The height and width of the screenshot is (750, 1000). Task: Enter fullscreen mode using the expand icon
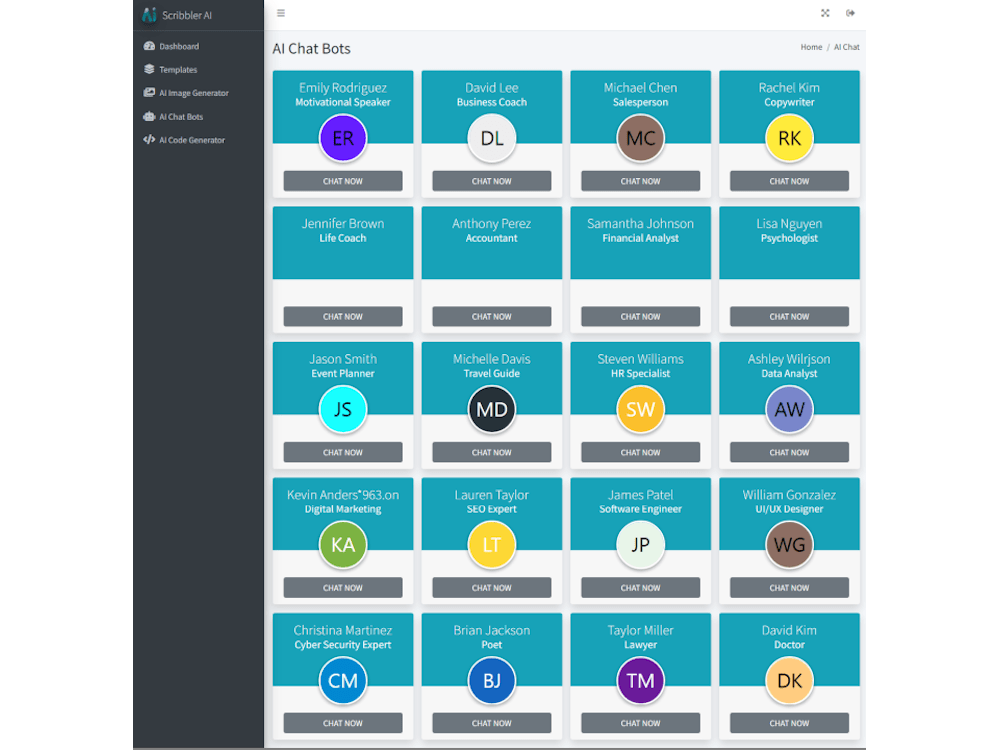(824, 13)
